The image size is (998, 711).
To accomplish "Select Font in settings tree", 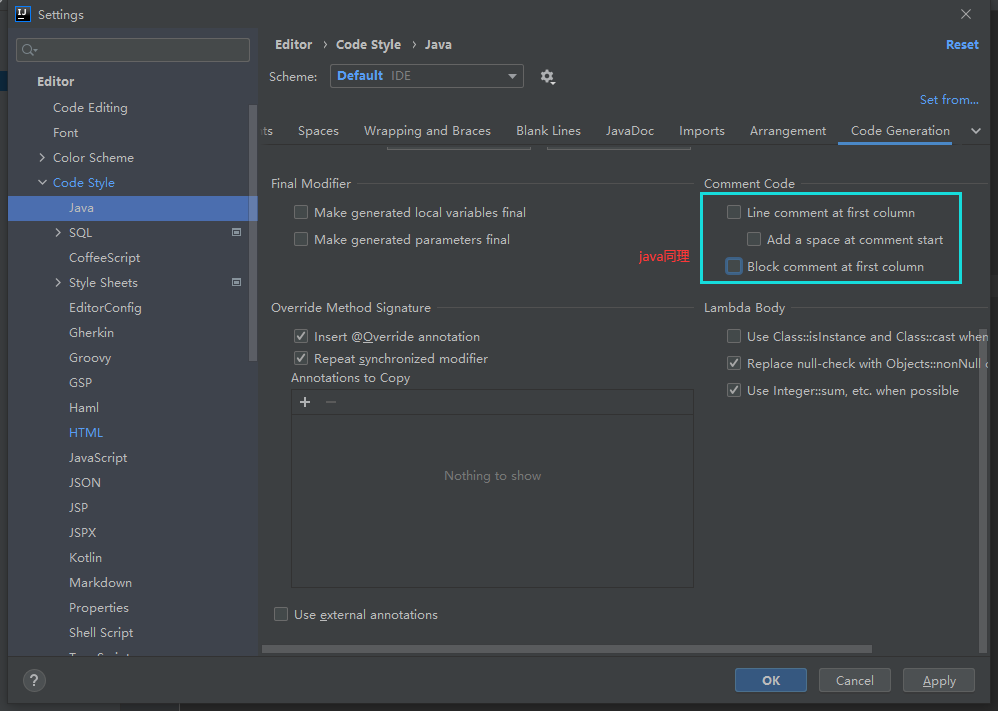I will point(65,132).
